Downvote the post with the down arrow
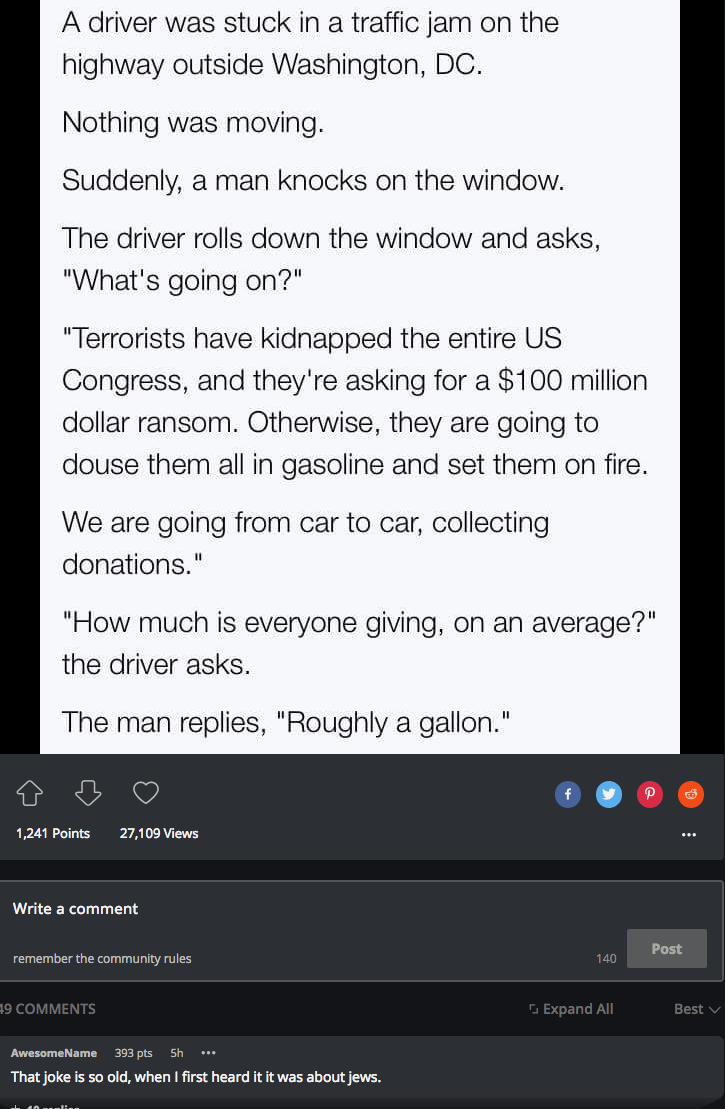 88,794
